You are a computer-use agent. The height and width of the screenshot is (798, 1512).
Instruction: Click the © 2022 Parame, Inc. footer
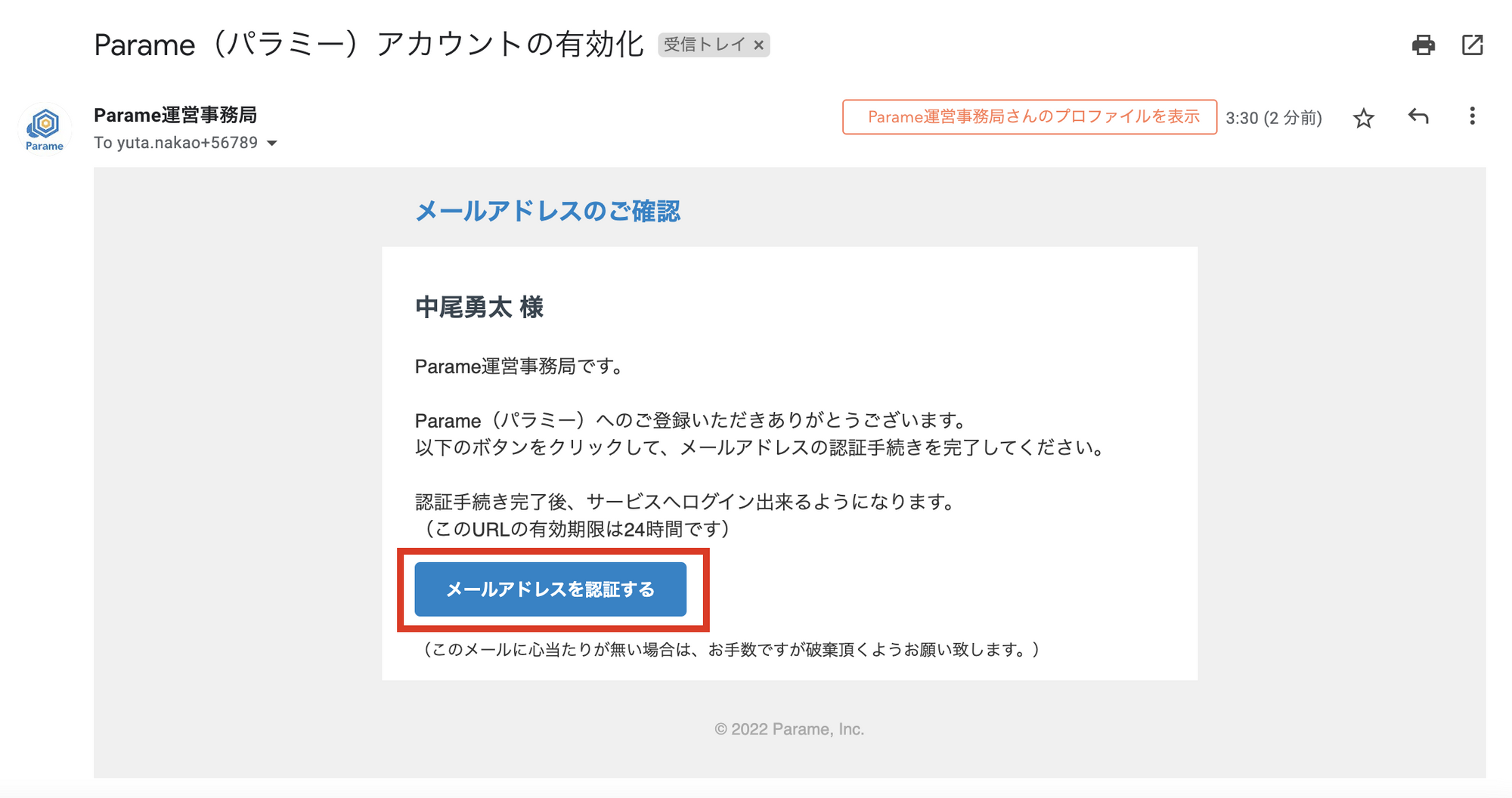789,729
